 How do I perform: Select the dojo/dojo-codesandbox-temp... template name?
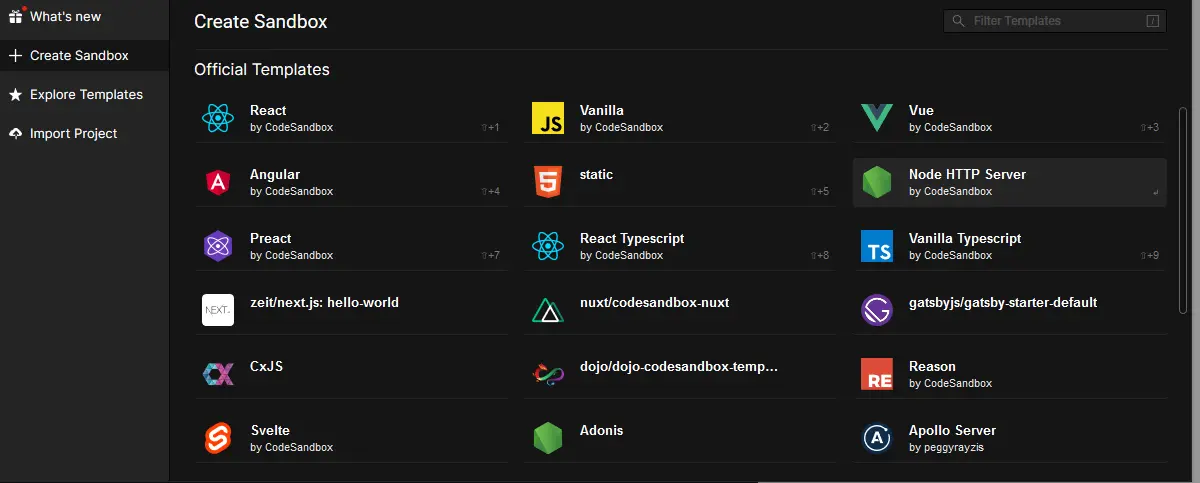click(679, 367)
